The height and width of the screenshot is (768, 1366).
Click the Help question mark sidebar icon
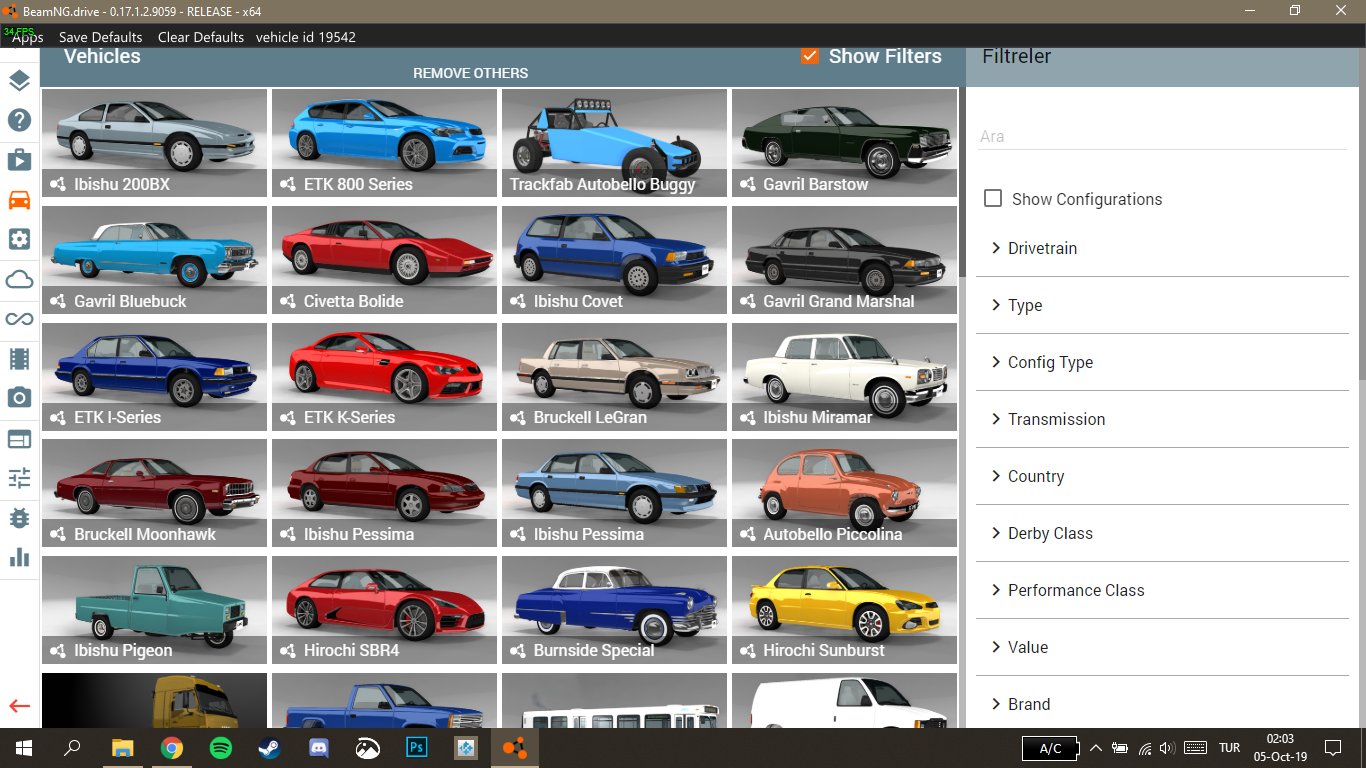(19, 120)
